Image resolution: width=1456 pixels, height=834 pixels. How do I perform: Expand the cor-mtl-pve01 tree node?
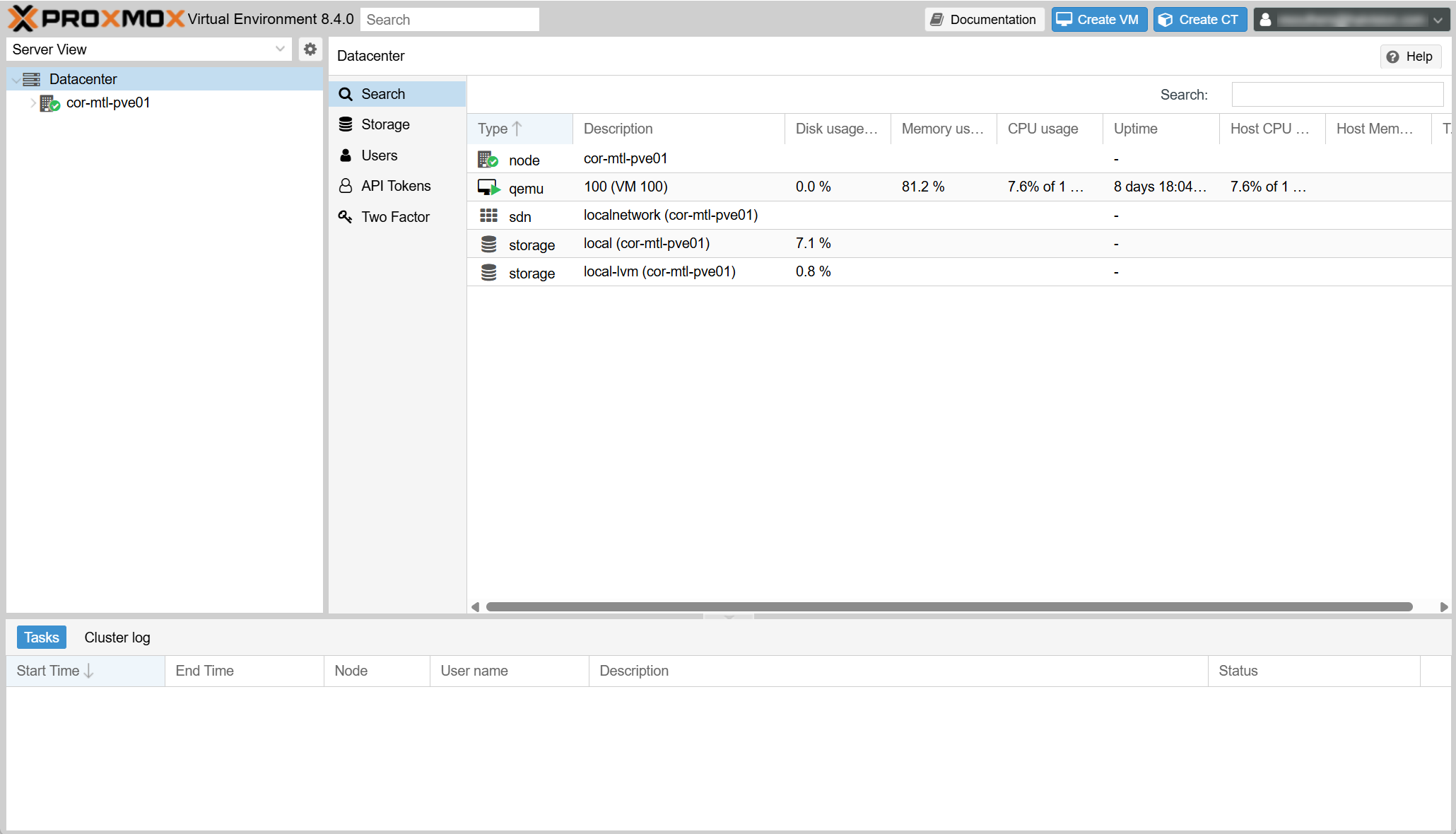[33, 103]
